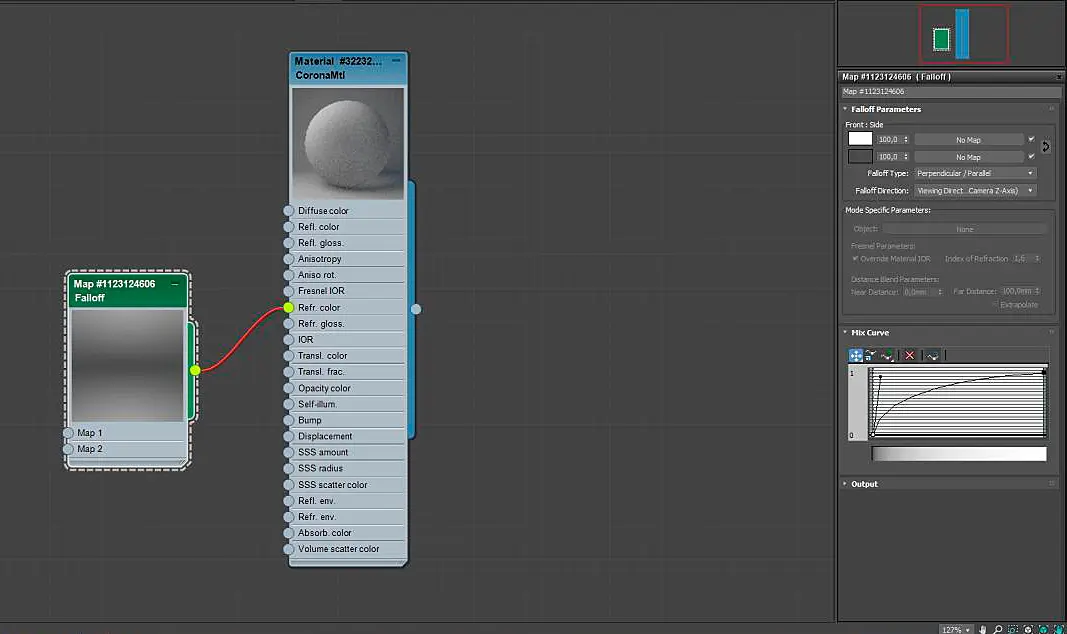Toggle the first map enable checkbox
Viewport: 1067px width, 634px height.
pyautogui.click(x=1031, y=139)
